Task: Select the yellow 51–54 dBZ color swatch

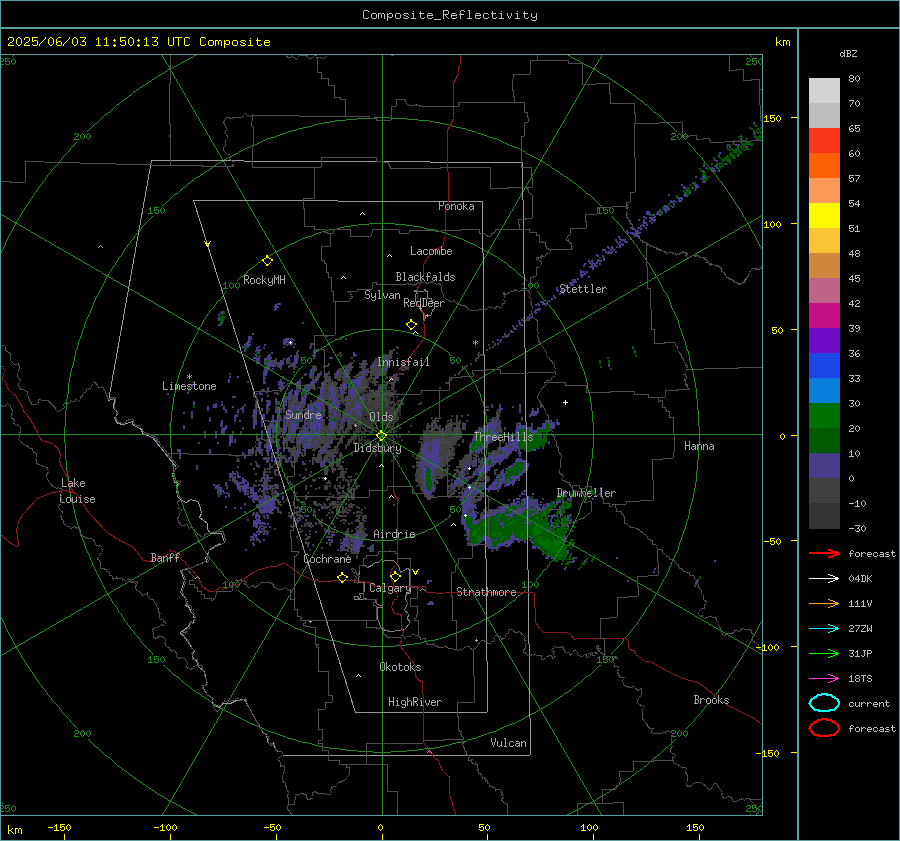Action: click(x=824, y=215)
